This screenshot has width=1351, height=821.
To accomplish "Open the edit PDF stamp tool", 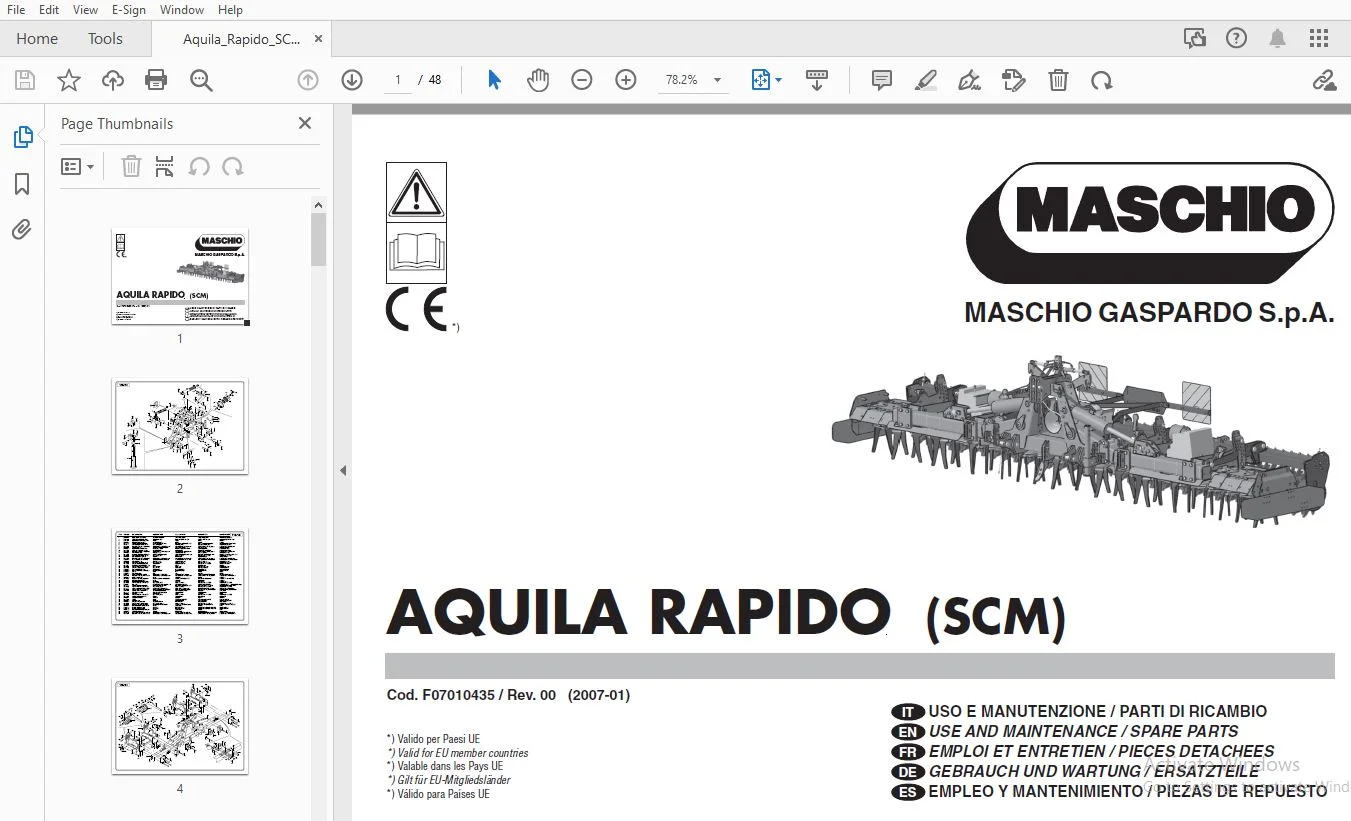I will [x=1014, y=80].
